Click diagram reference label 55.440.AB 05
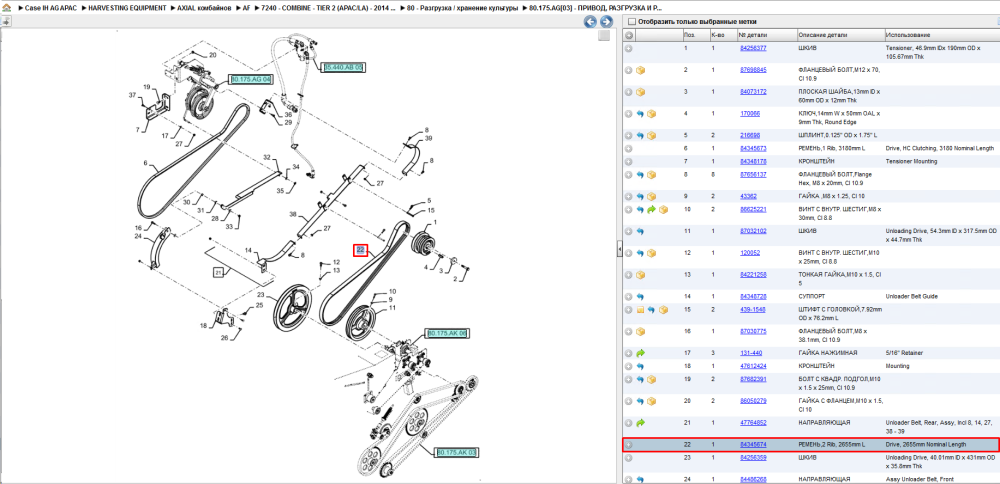 point(344,66)
